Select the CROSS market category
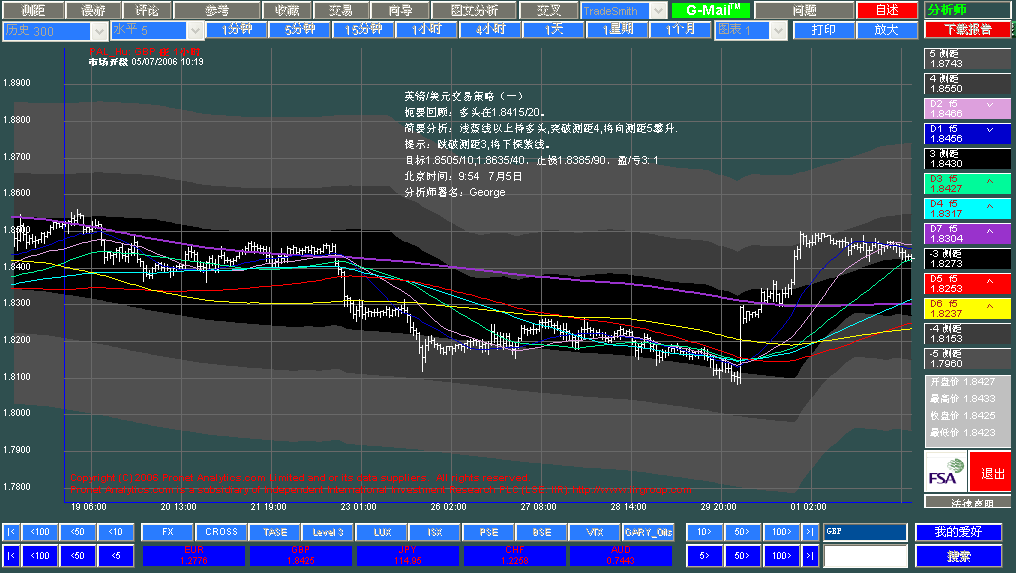1016x573 pixels. tap(221, 532)
